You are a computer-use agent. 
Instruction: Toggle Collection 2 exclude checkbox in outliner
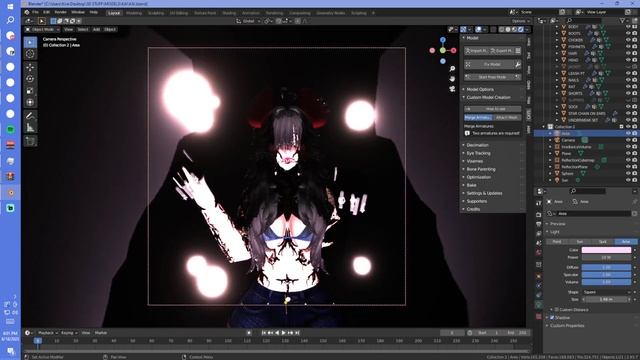coord(622,127)
